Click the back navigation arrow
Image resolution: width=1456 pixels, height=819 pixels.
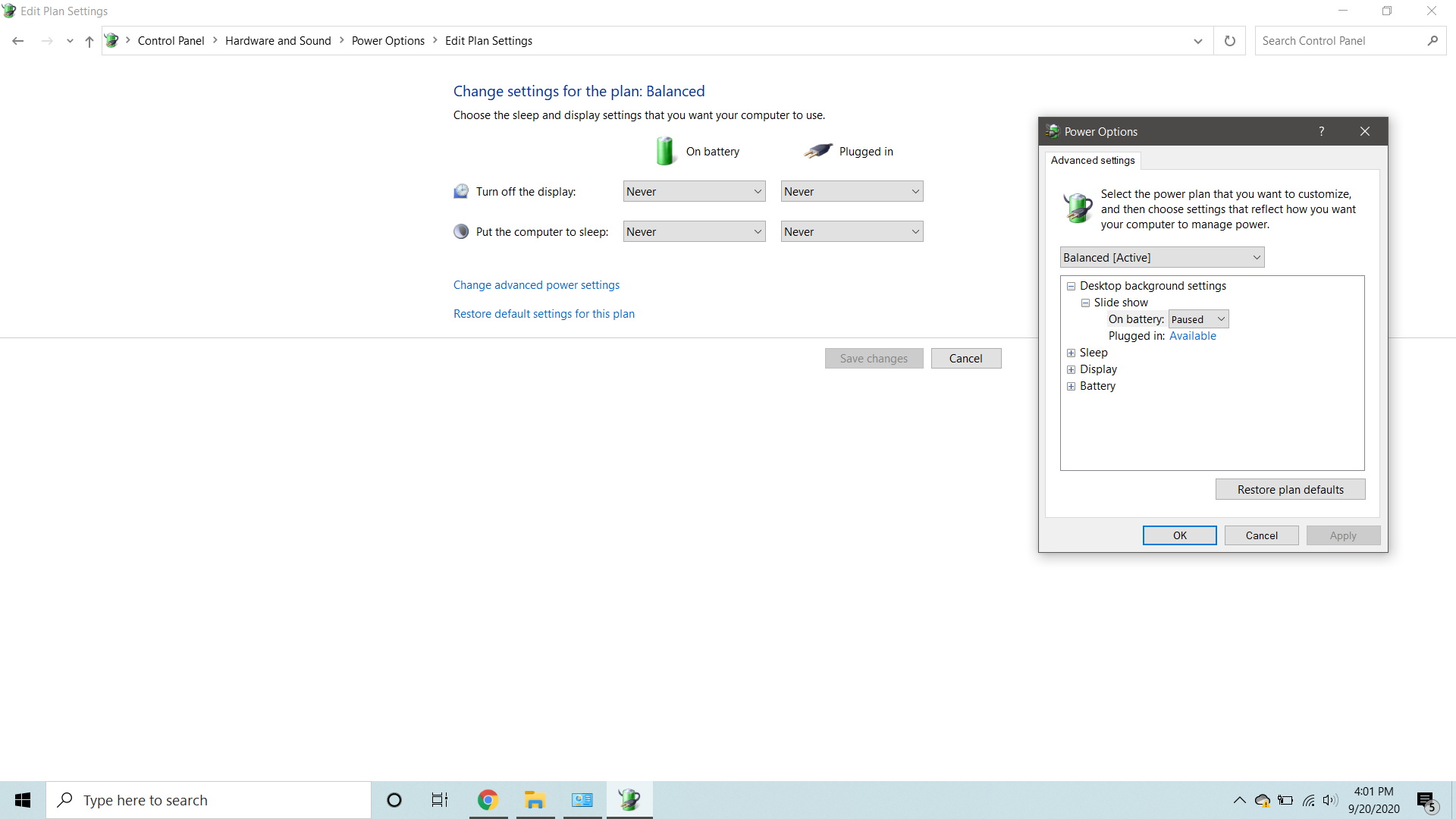[18, 41]
